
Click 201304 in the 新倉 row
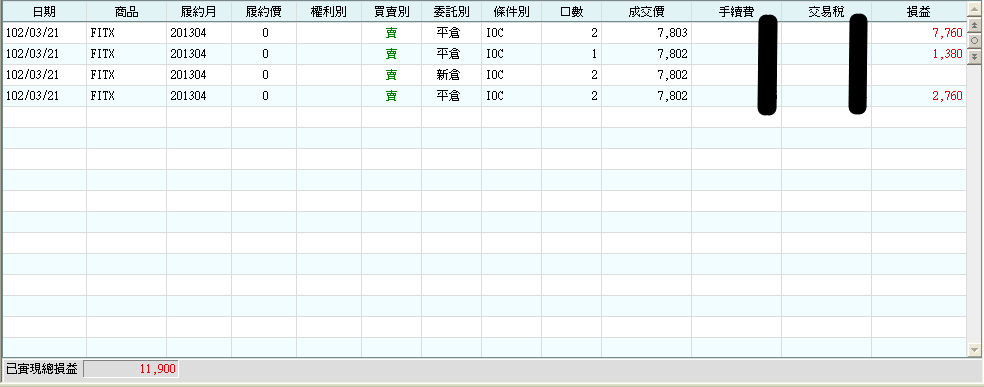(199, 75)
